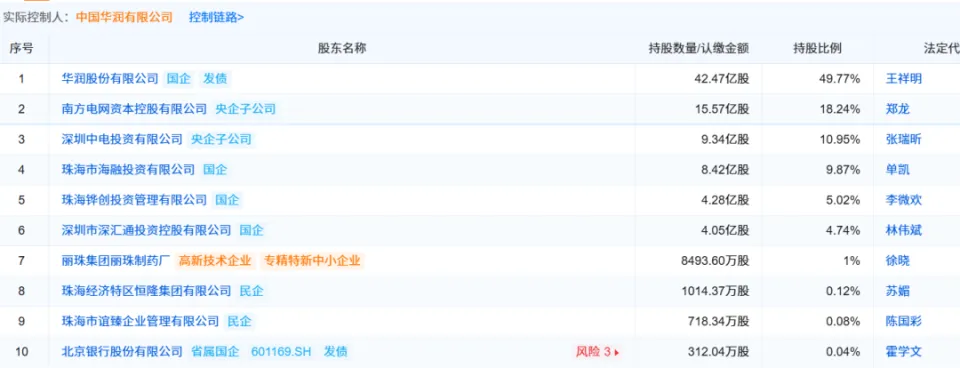
Task: Open actual controller 中国华润有限公司
Action: tap(124, 17)
